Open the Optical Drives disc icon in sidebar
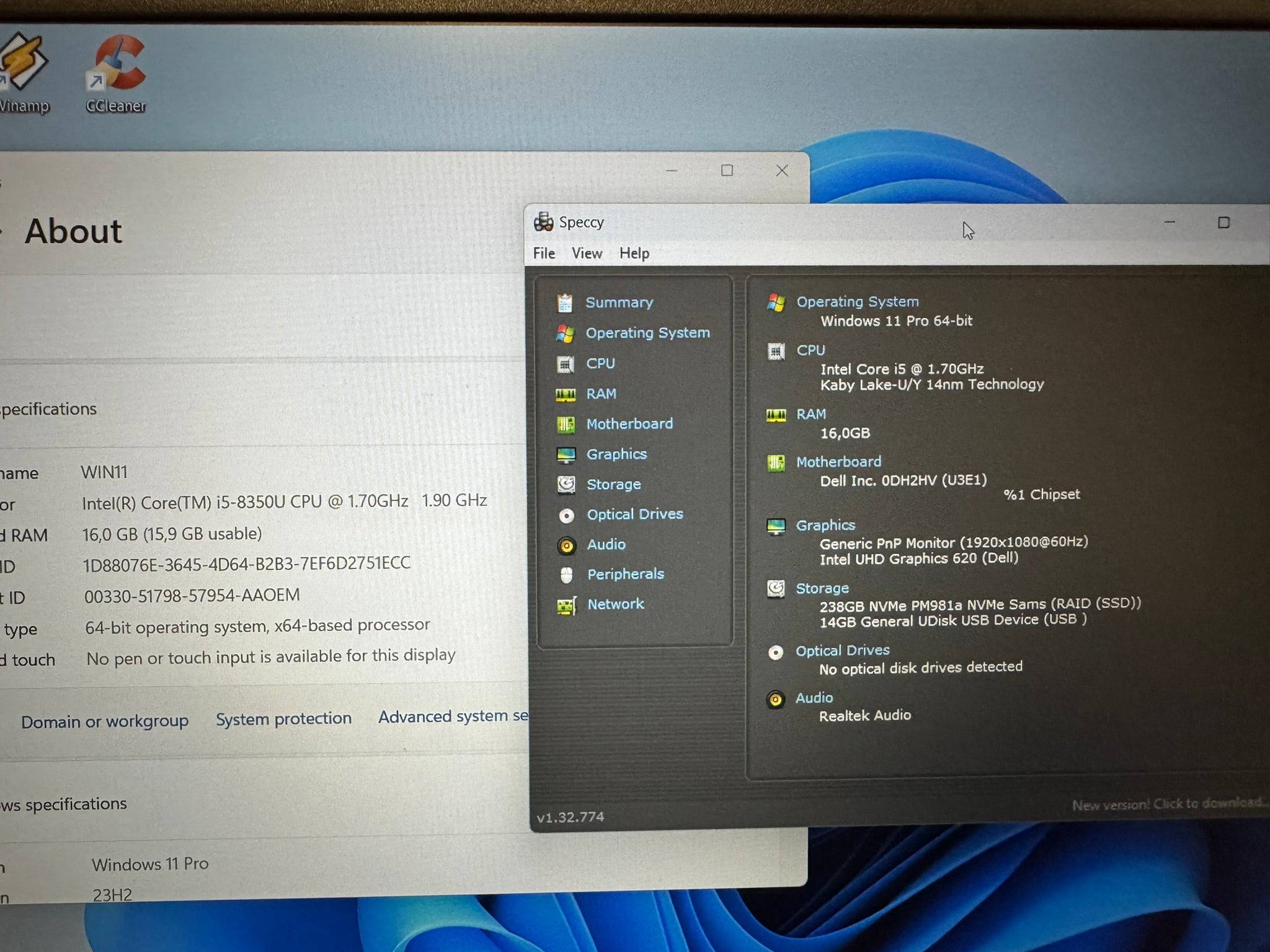The image size is (1270, 952). [x=566, y=515]
